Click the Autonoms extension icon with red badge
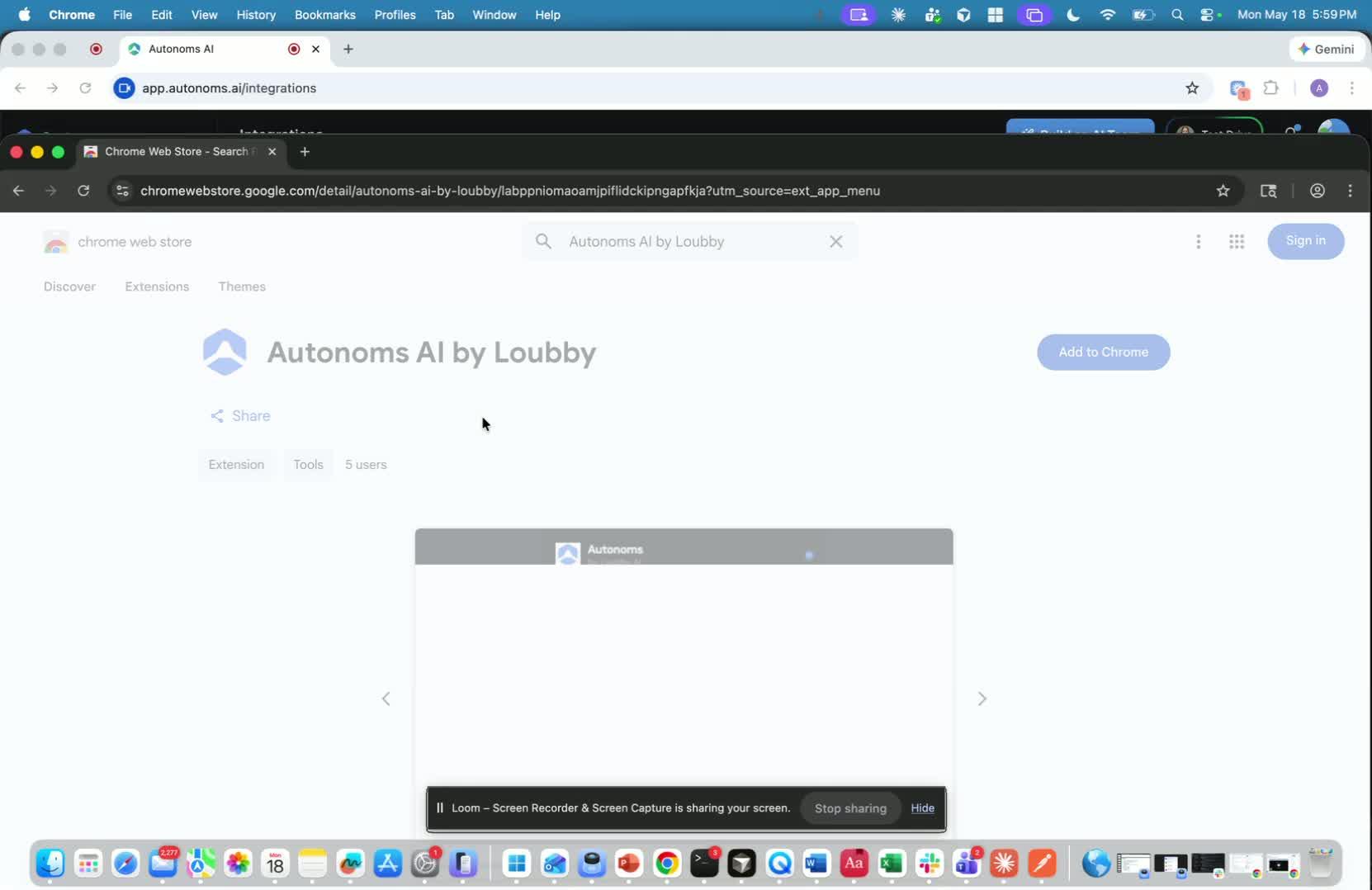The width and height of the screenshot is (1372, 890). click(1238, 89)
